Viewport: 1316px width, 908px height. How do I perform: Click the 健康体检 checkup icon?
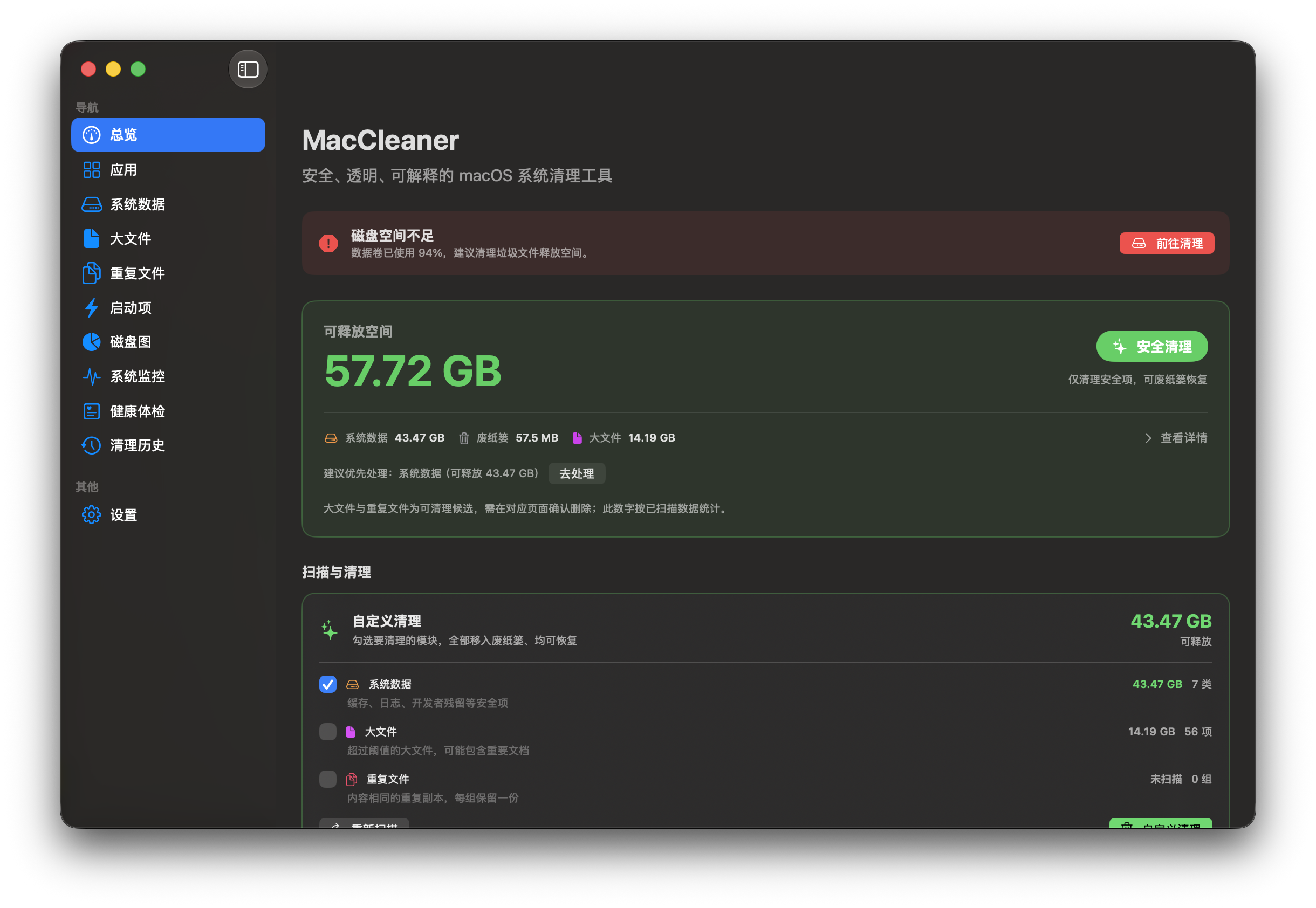92,411
